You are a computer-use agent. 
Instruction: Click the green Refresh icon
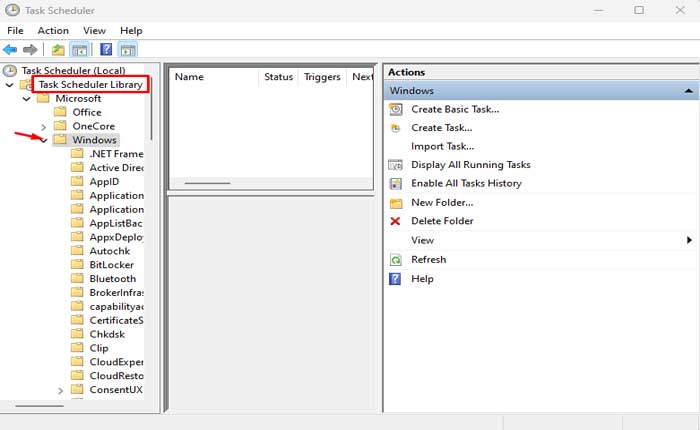tap(396, 260)
